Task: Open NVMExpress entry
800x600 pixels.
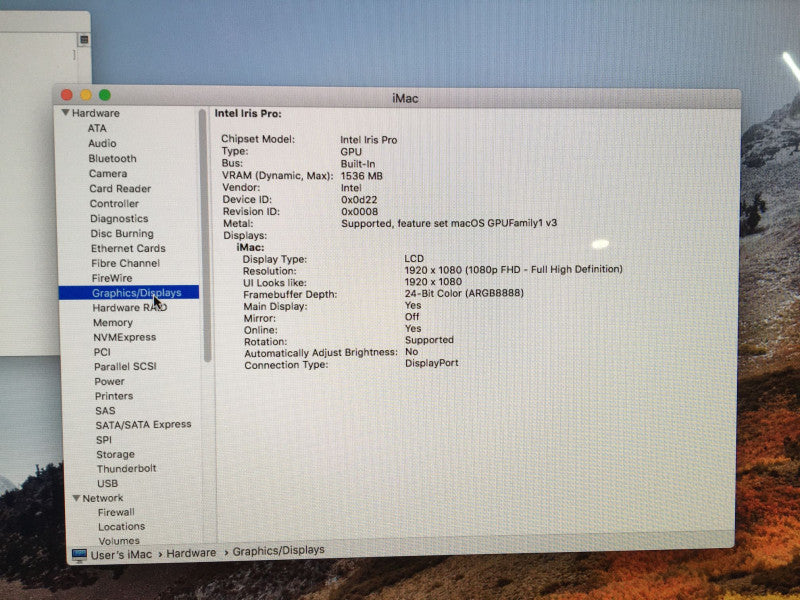Action: coord(124,337)
